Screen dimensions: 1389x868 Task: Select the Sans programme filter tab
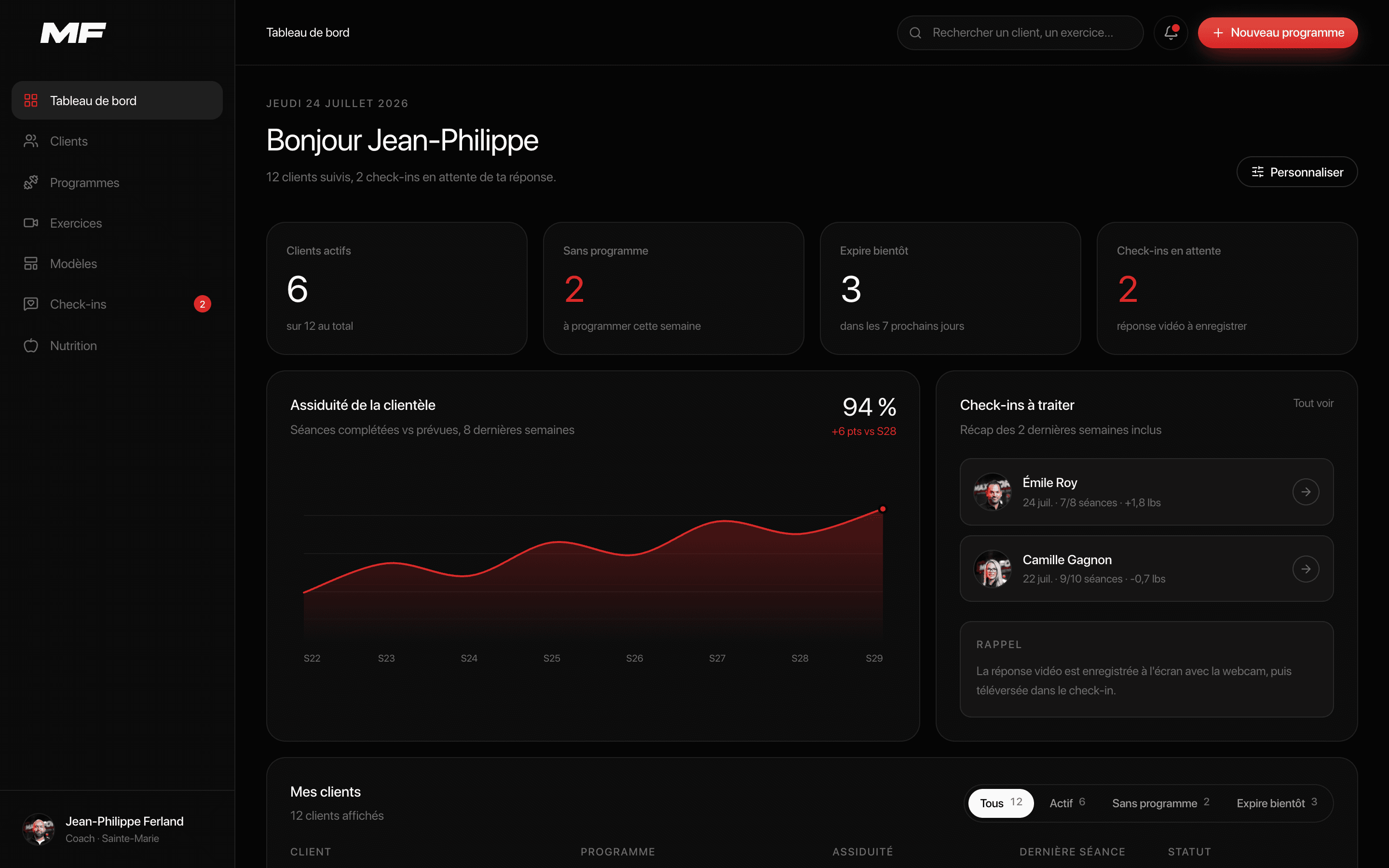[x=1160, y=803]
